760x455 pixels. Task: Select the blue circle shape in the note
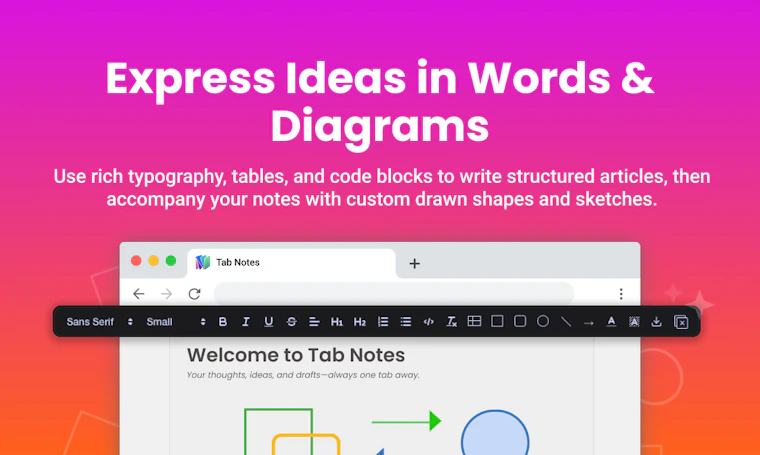495,433
